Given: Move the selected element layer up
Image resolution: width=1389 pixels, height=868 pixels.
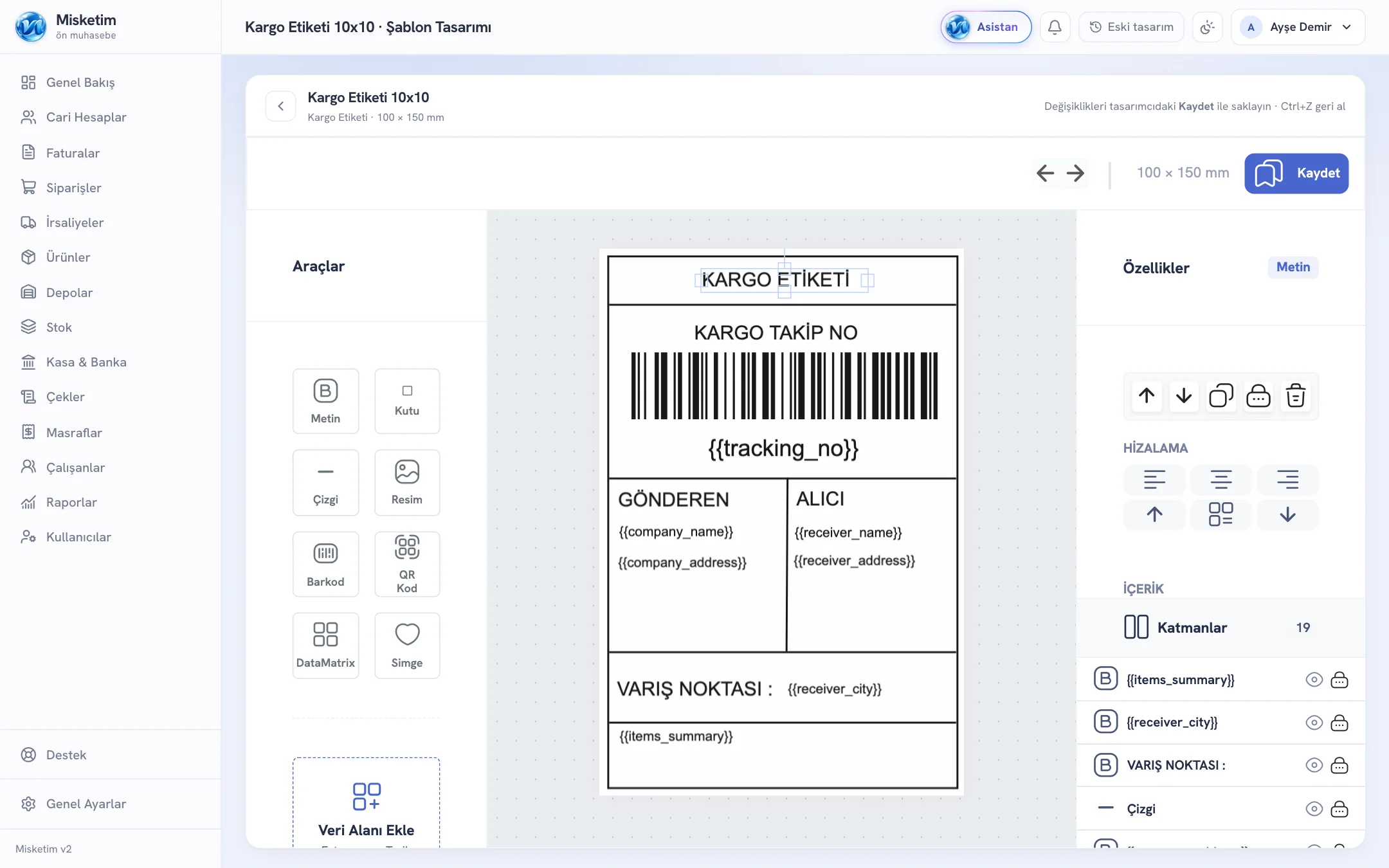Looking at the screenshot, I should pyautogui.click(x=1147, y=396).
